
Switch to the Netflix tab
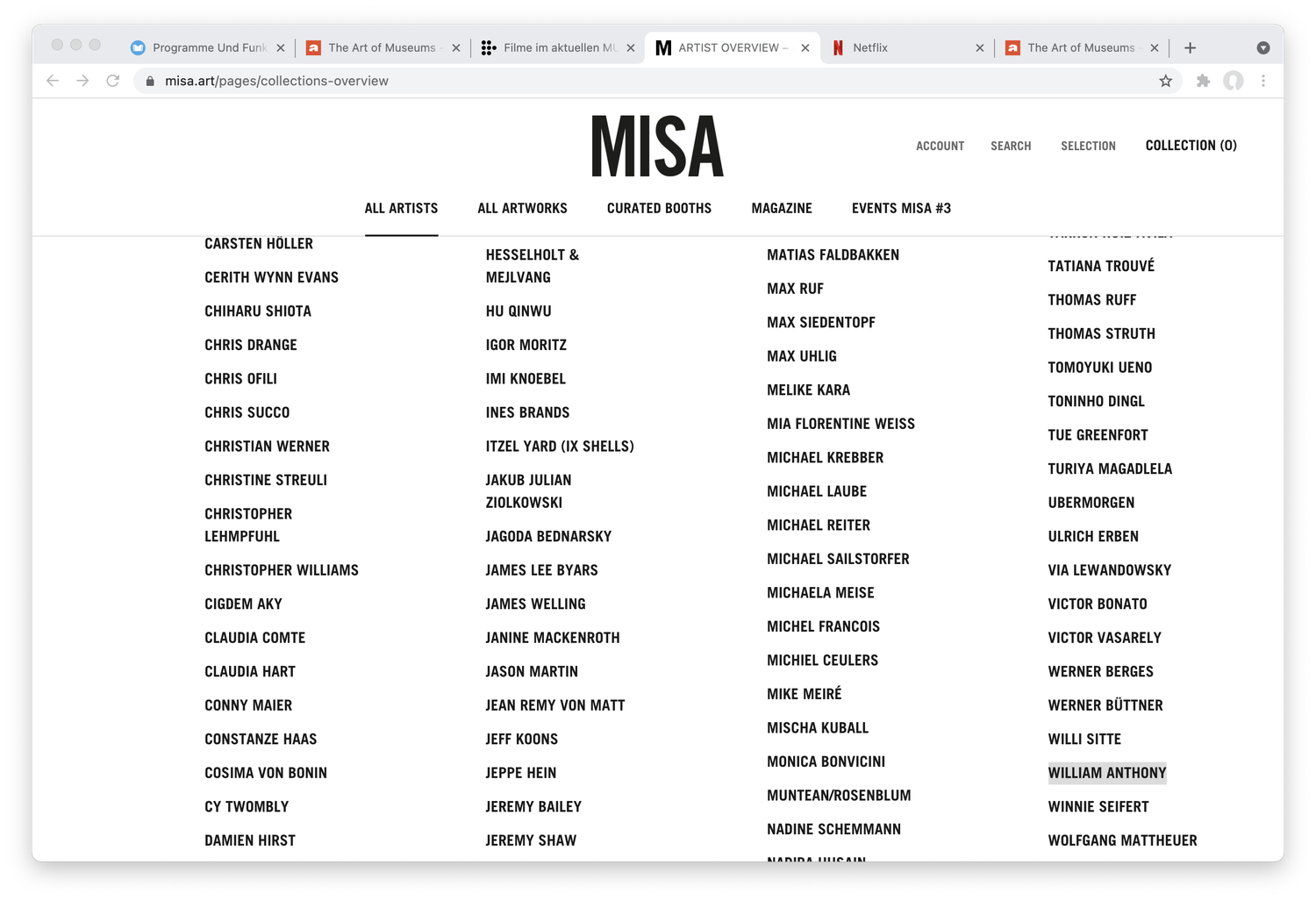point(907,47)
